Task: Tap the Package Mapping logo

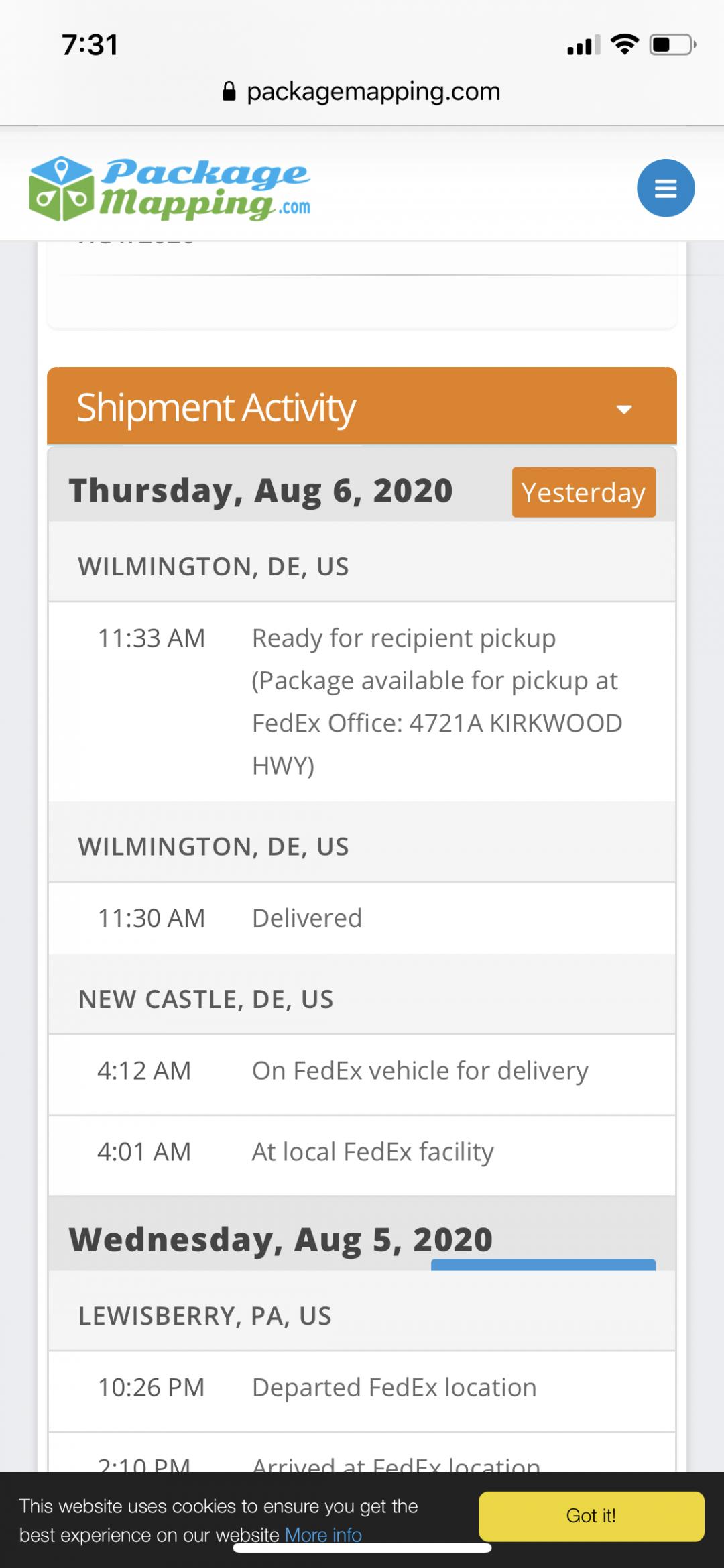Action: point(170,189)
